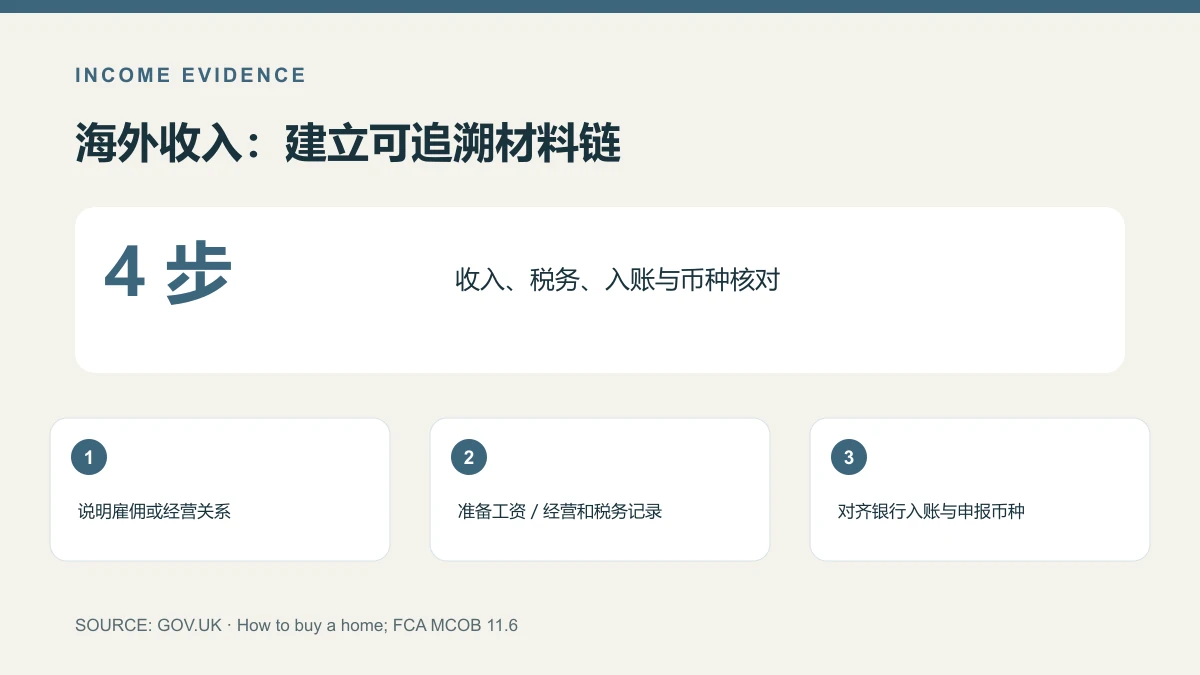The height and width of the screenshot is (675, 1200).
Task: Click the FCA MCOB 11.6 reference
Action: 461,625
